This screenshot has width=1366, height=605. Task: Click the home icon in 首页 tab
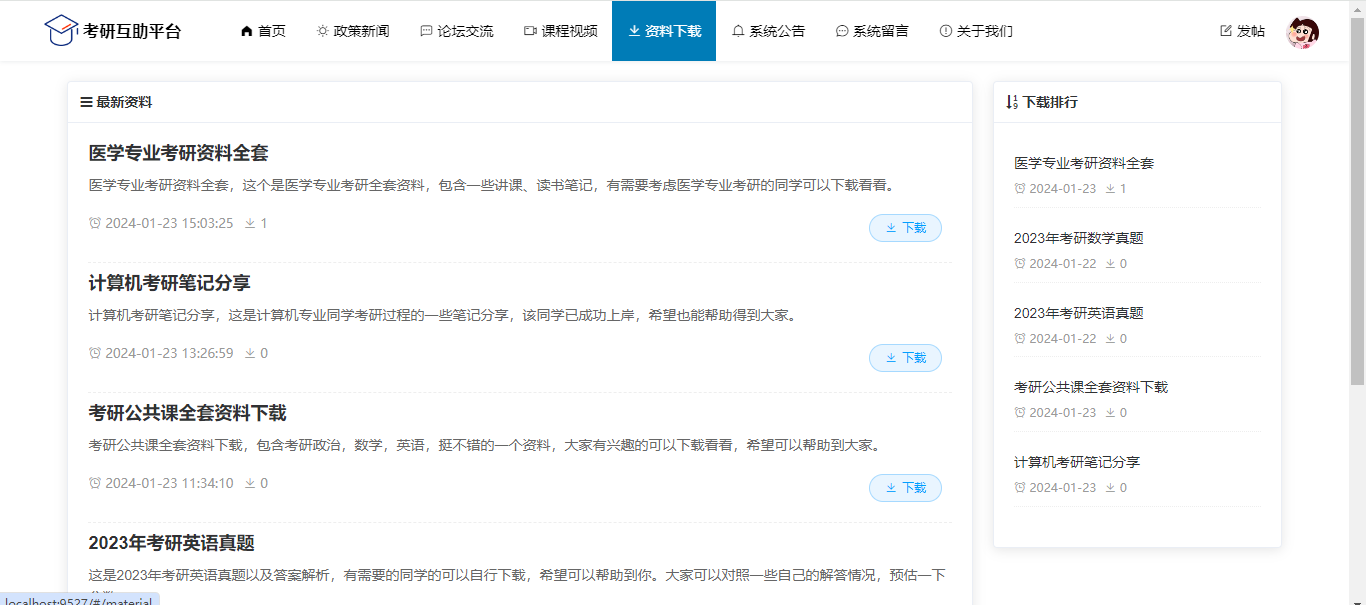(x=247, y=31)
